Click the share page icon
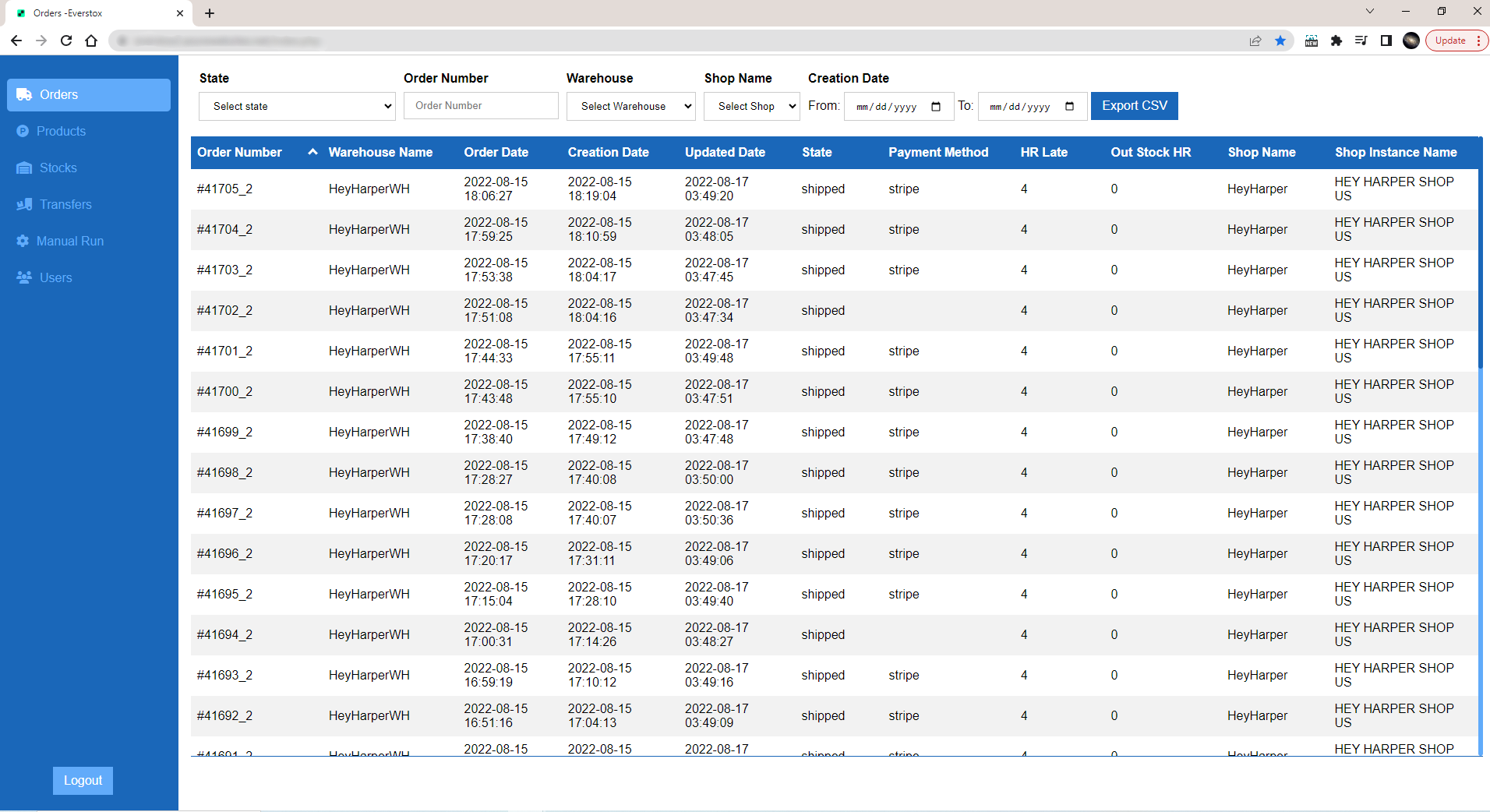The image size is (1490, 812). 1255,41
